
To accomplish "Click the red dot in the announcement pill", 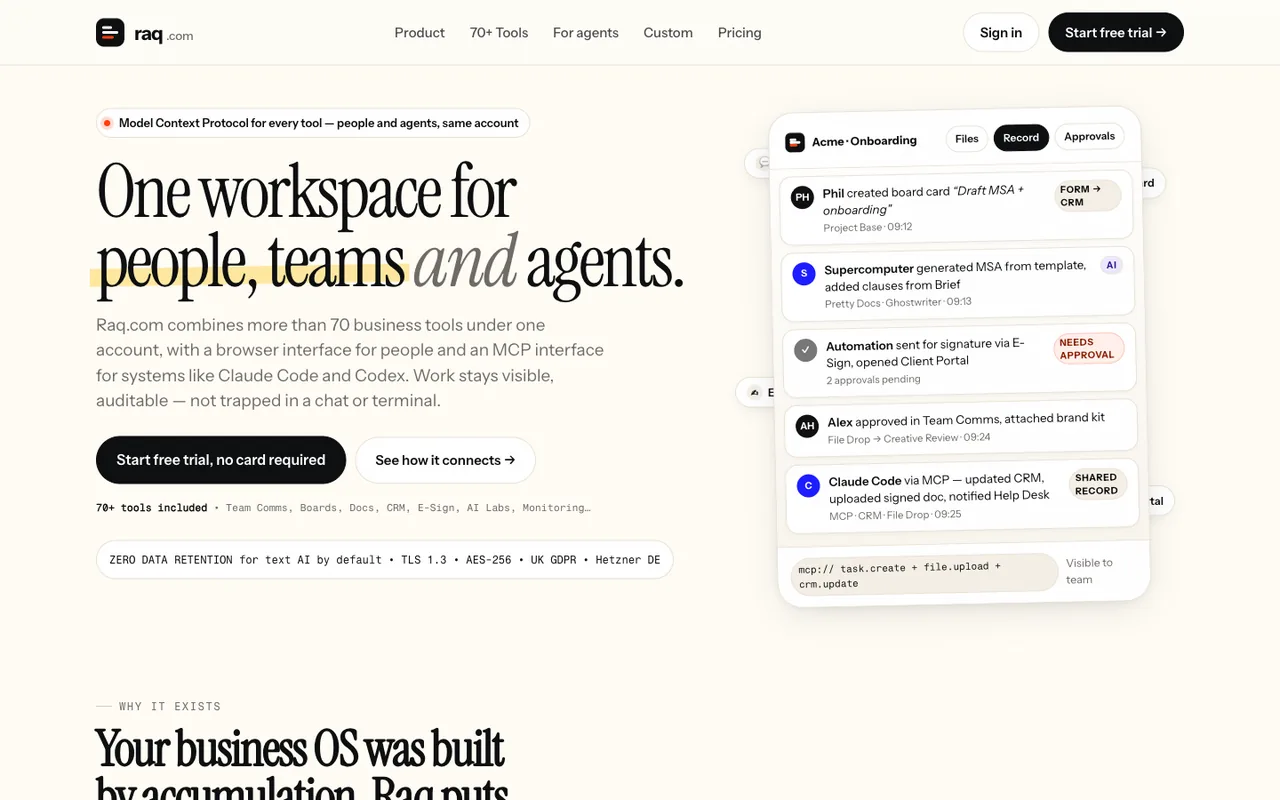I will pyautogui.click(x=107, y=123).
